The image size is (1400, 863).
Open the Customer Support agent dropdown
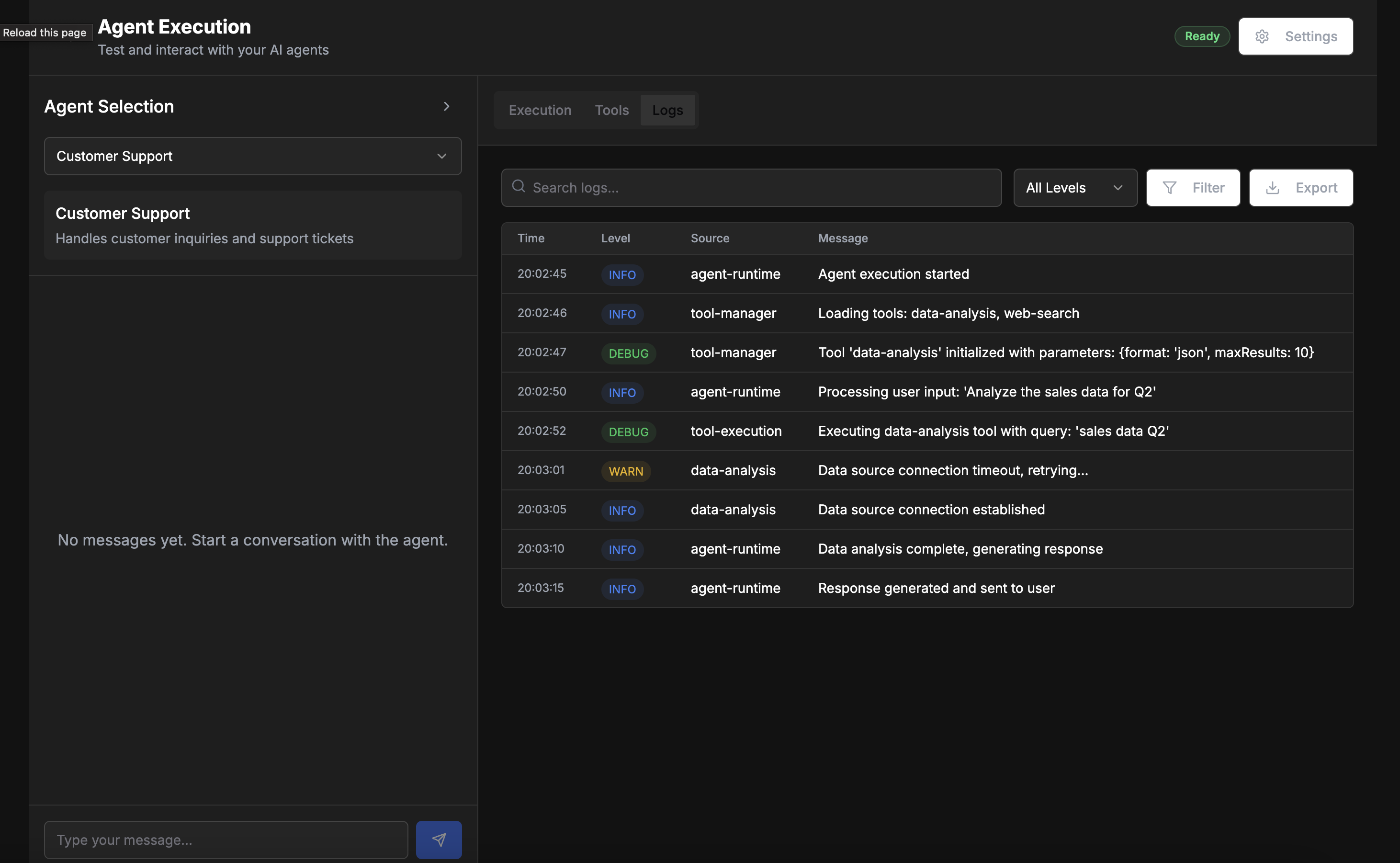coord(252,156)
